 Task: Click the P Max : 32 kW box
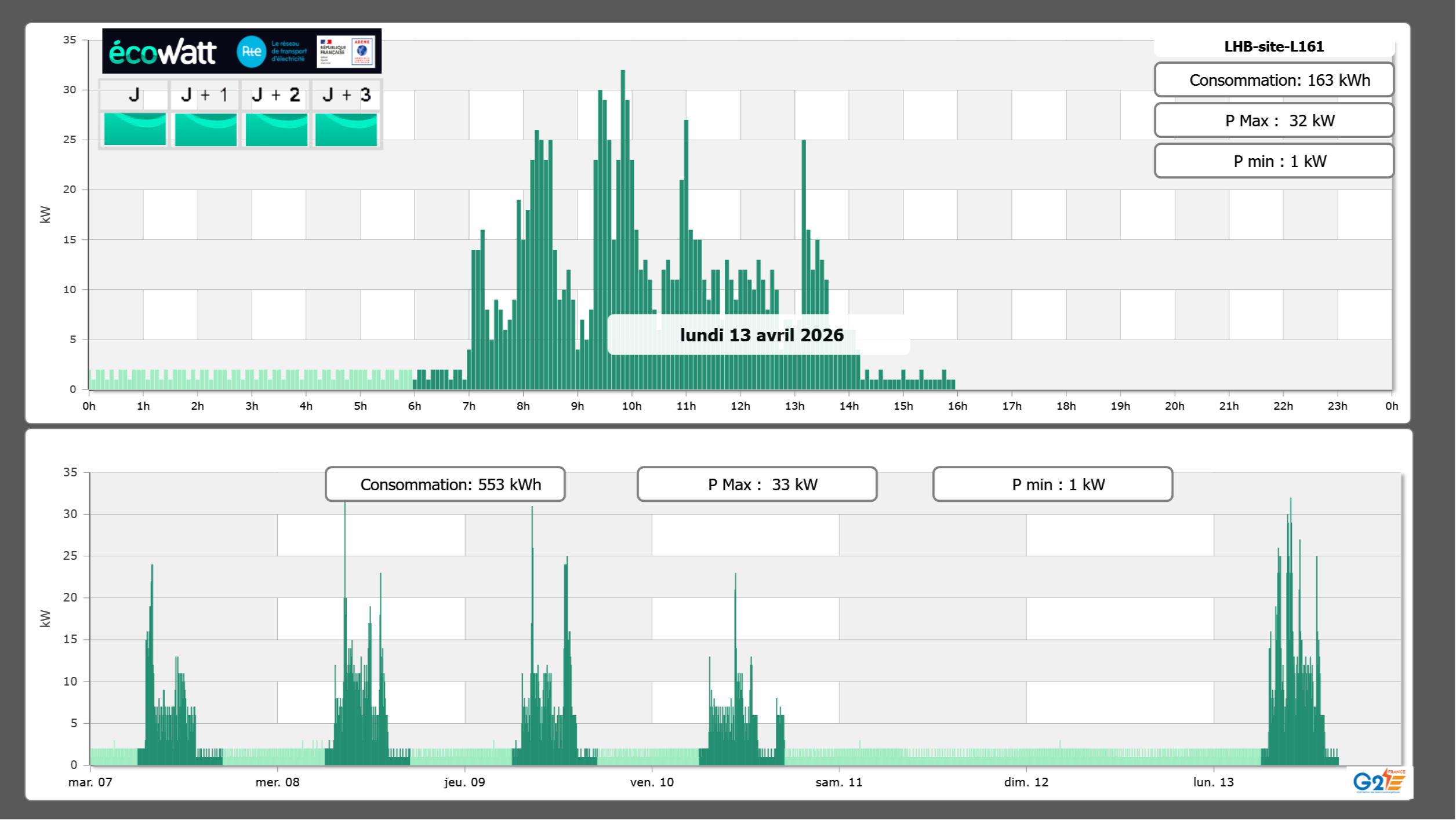1273,121
